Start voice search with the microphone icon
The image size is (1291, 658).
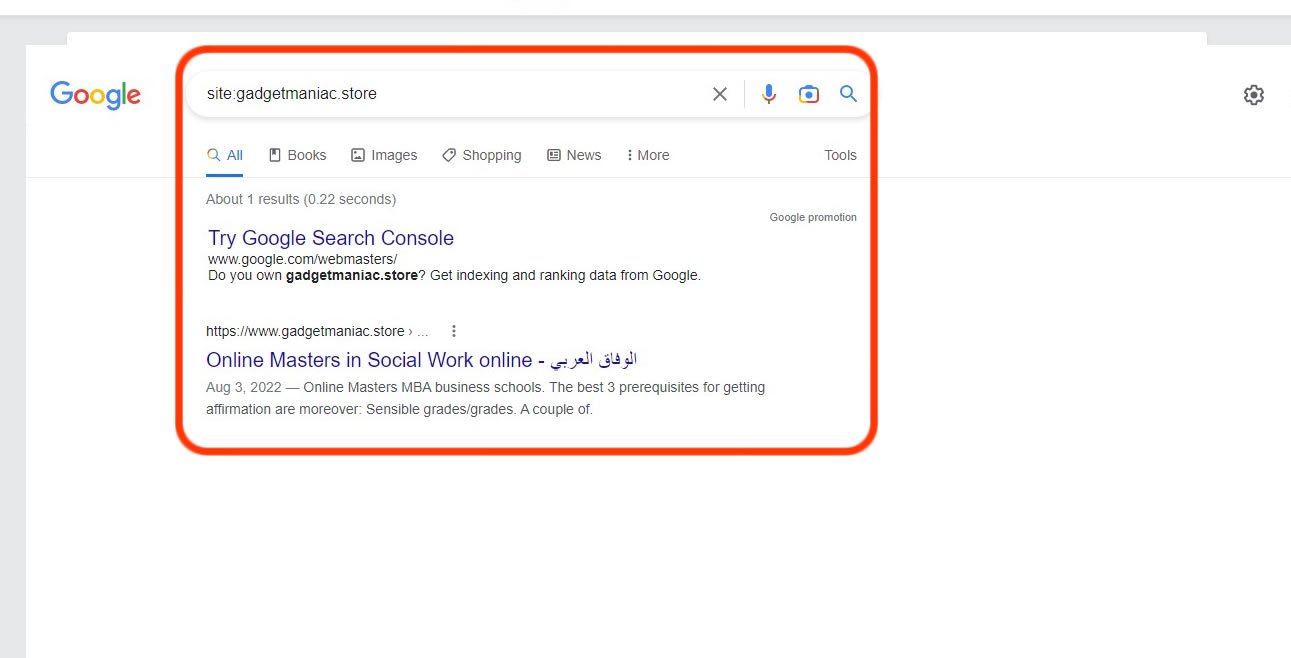pos(768,94)
